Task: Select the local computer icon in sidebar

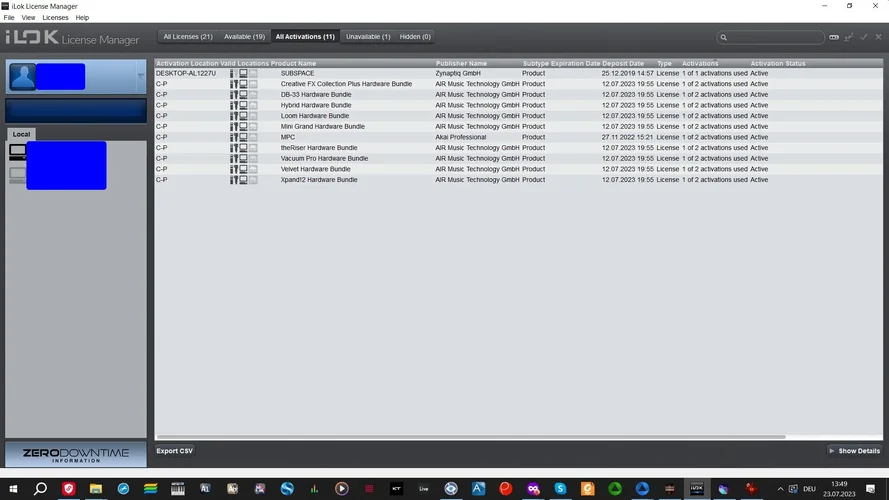Action: click(x=18, y=152)
